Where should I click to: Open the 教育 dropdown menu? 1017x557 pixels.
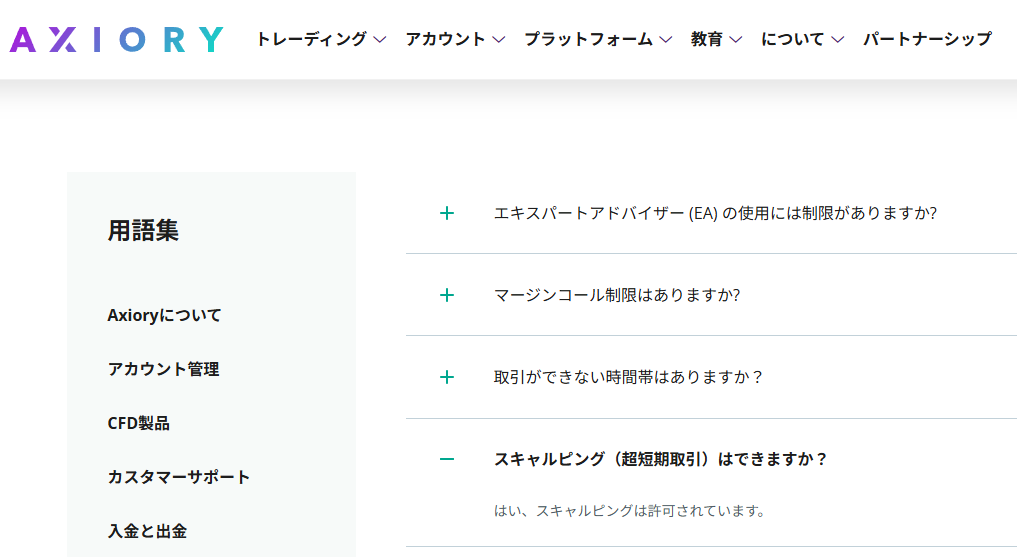tap(716, 40)
